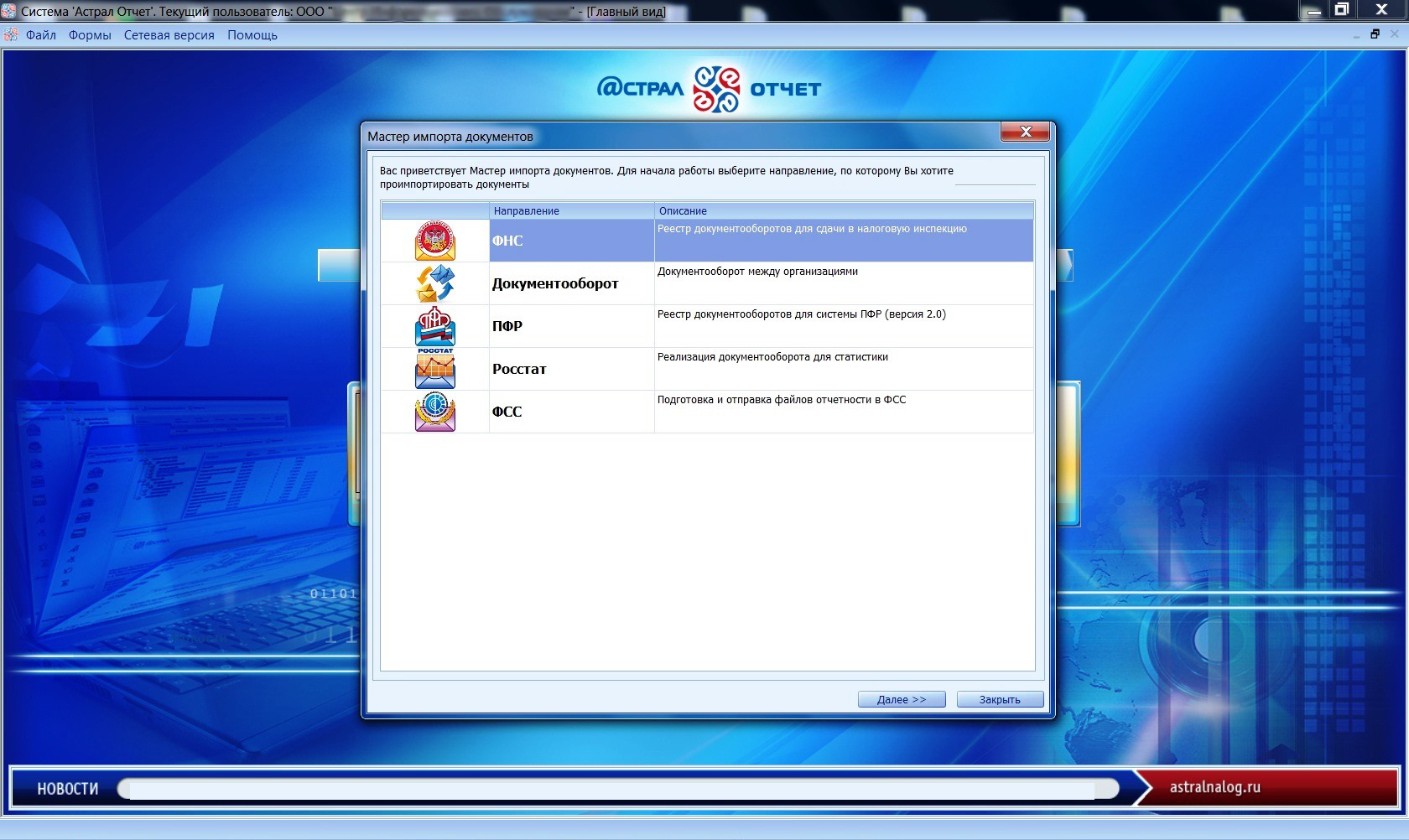Click the Направление column header
Screen dimensions: 1409x840
pyautogui.click(x=571, y=210)
